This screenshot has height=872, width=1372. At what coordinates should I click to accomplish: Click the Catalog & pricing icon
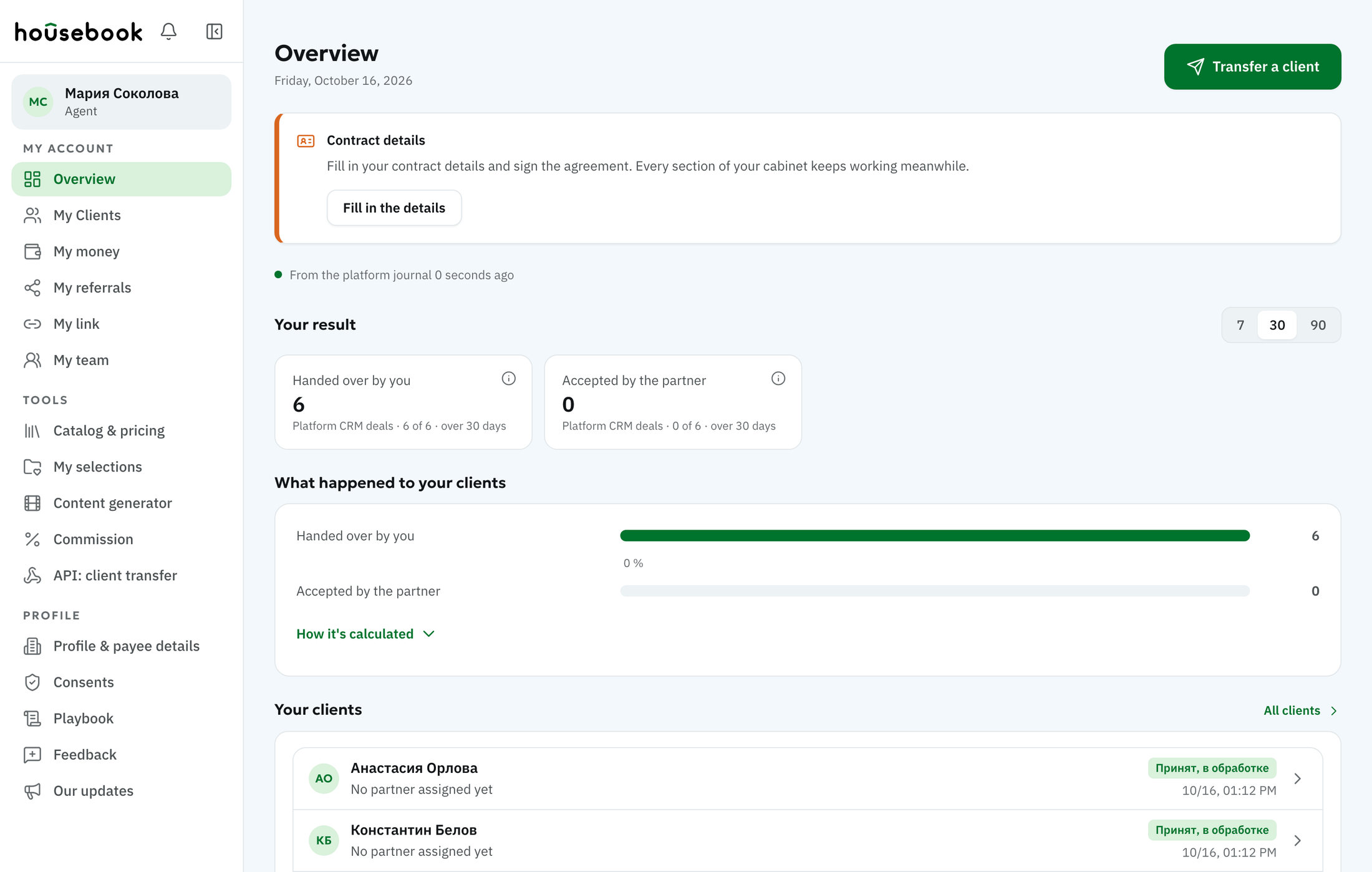[x=32, y=430]
